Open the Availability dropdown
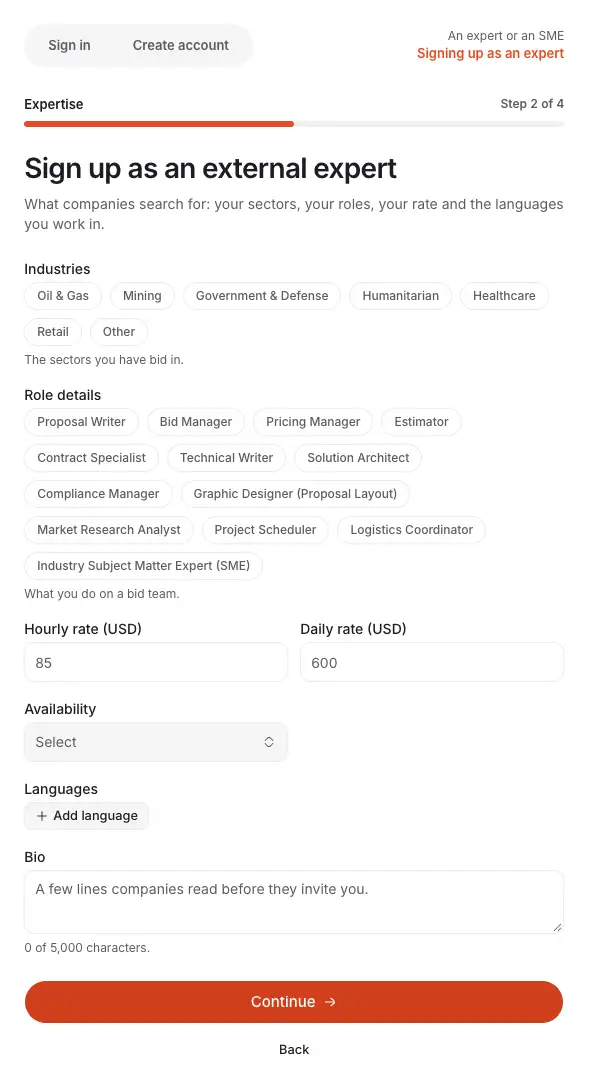Screen dimensions: 589x1089 click(x=156, y=742)
